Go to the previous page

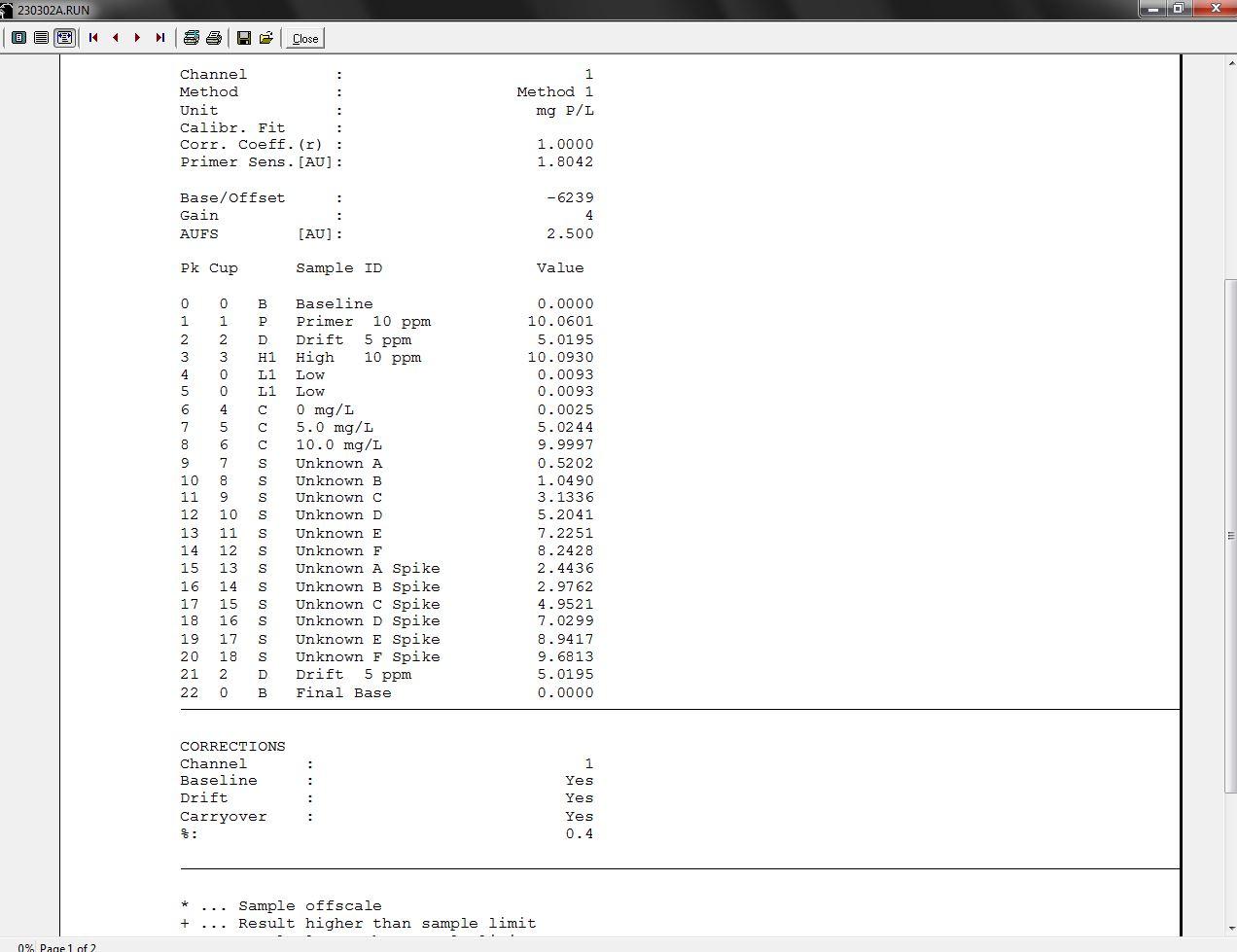115,37
